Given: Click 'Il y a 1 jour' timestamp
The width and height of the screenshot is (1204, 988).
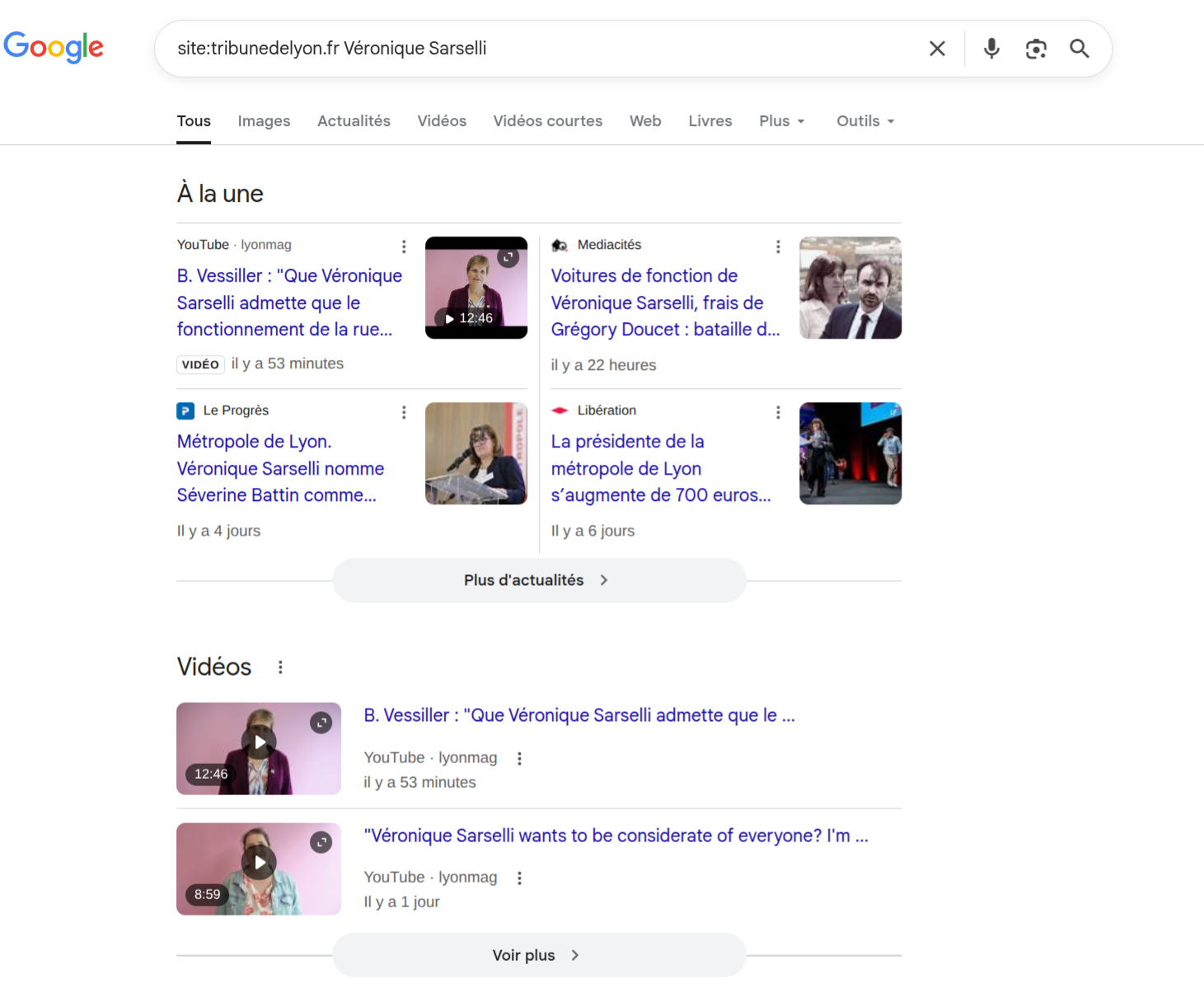Looking at the screenshot, I should coord(401,901).
